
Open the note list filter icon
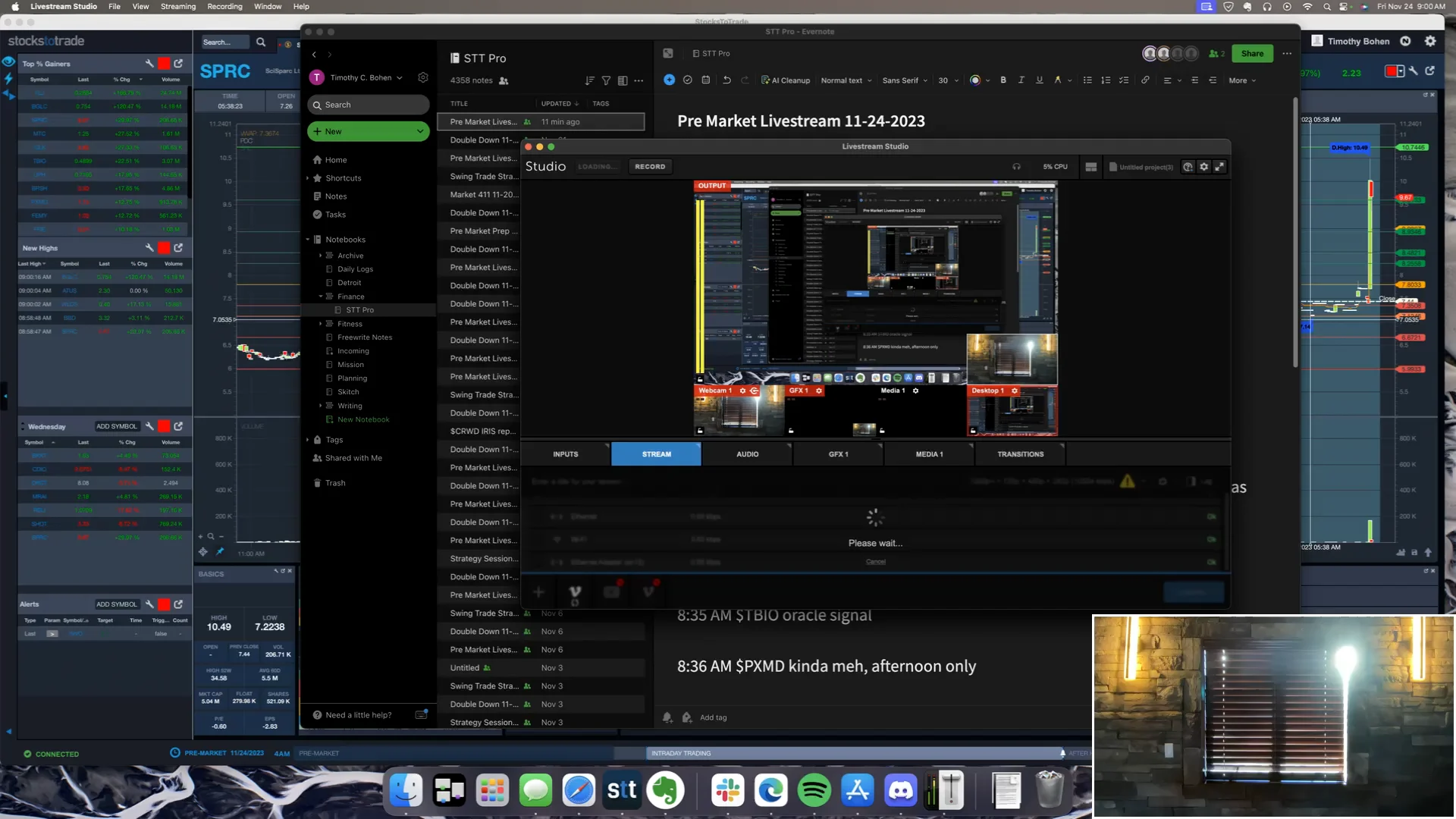click(606, 80)
